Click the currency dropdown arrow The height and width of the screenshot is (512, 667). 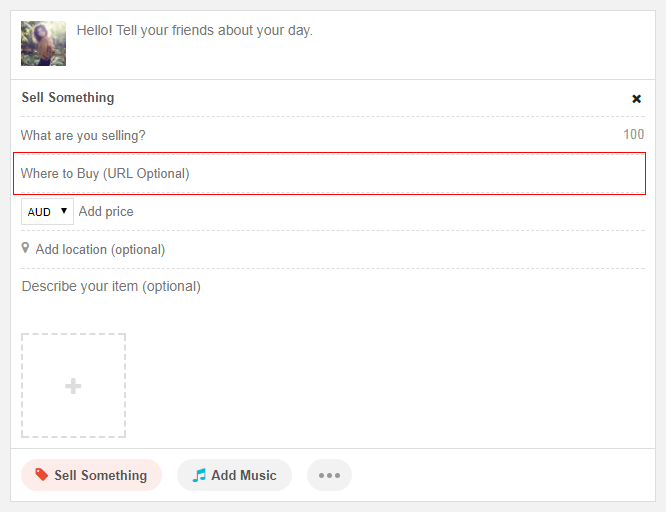[x=64, y=211]
